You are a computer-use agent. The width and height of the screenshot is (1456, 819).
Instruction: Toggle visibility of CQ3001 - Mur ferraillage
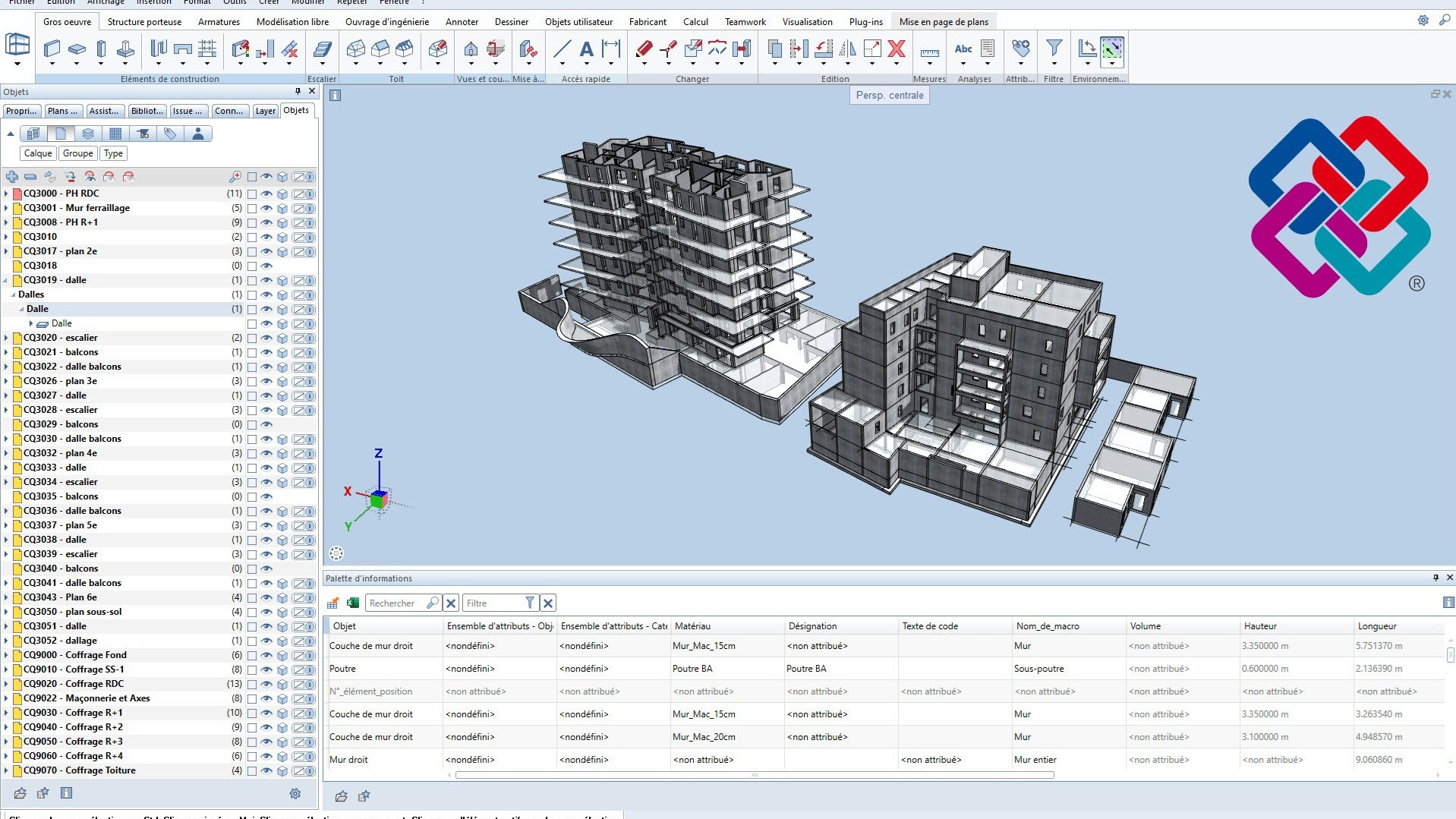tap(266, 209)
